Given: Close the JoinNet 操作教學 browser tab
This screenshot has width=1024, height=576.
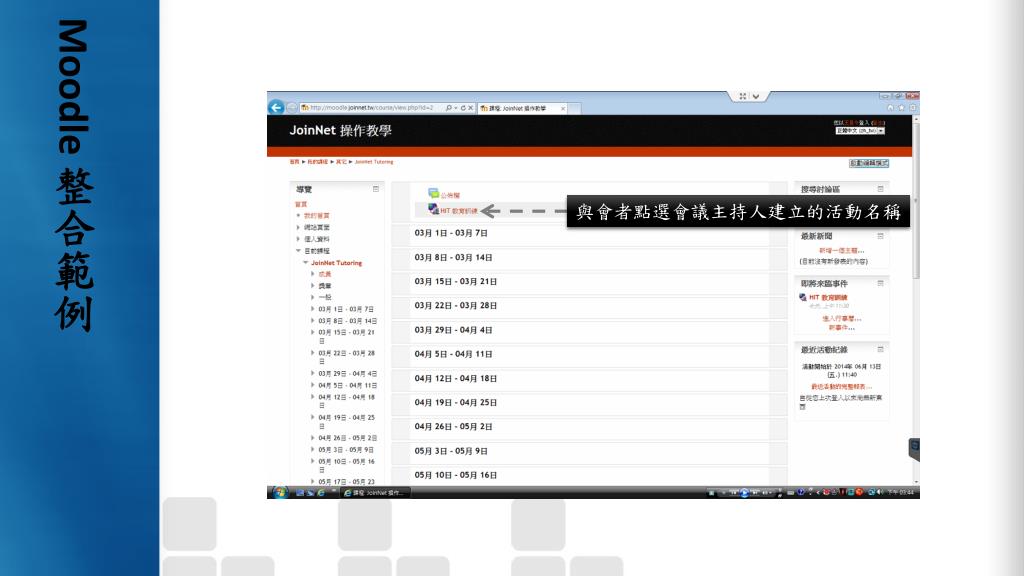Looking at the screenshot, I should (x=563, y=108).
